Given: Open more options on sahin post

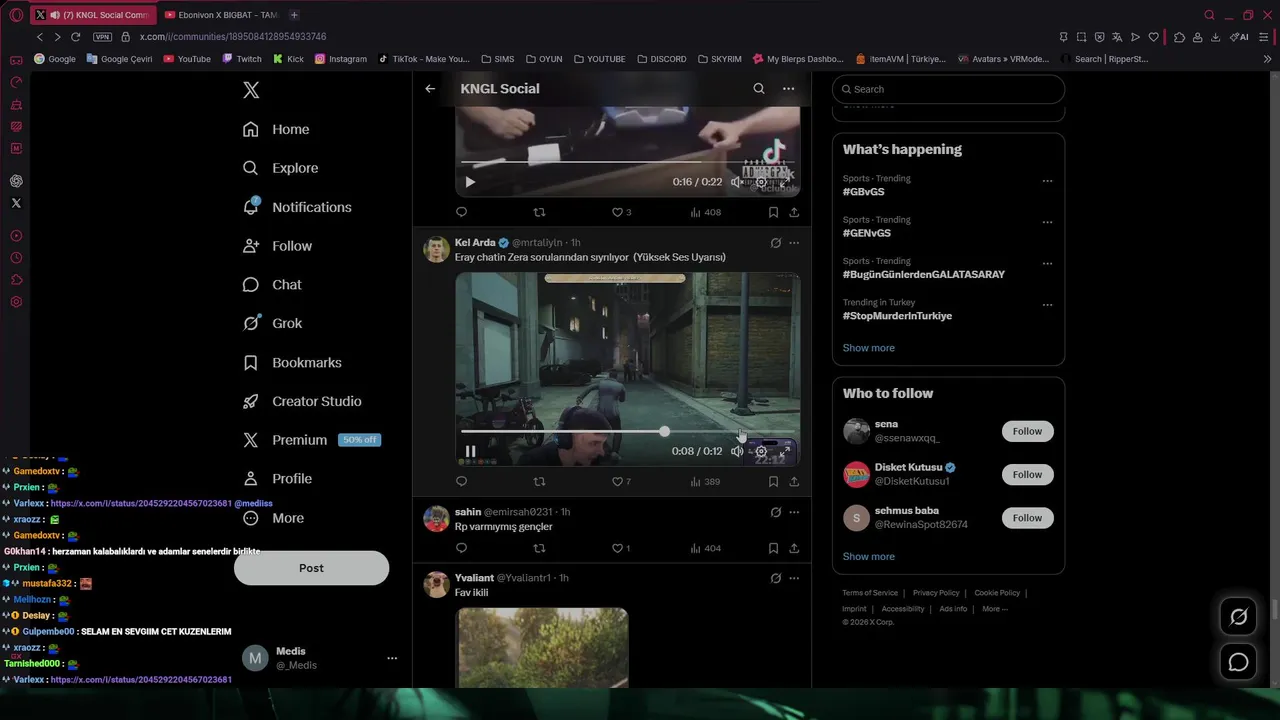Looking at the screenshot, I should click(794, 512).
